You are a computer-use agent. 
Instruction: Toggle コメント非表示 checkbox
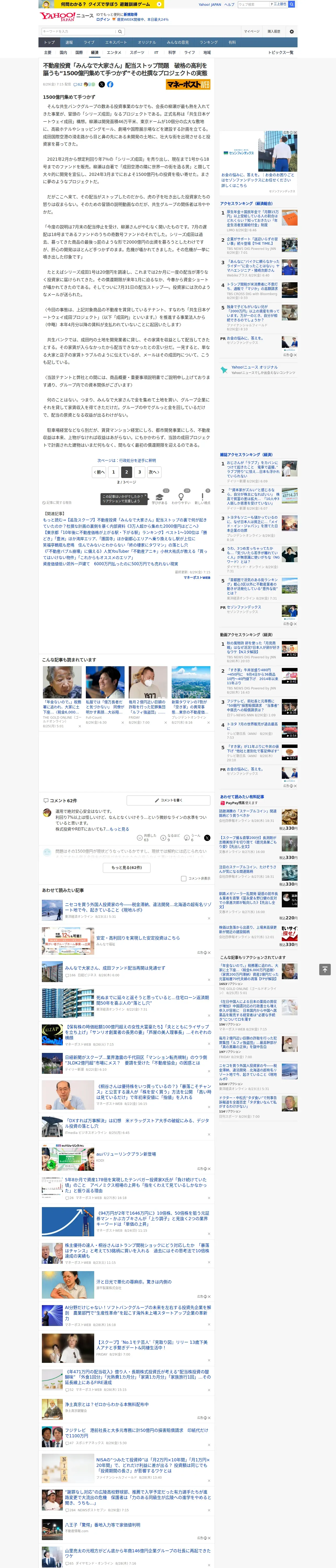183,878
